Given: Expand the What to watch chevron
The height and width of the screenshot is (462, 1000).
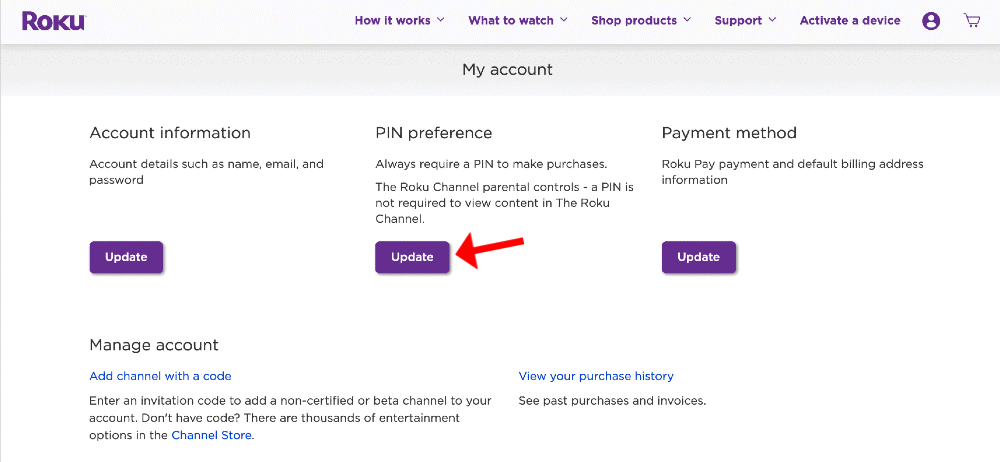Looking at the screenshot, I should point(564,21).
